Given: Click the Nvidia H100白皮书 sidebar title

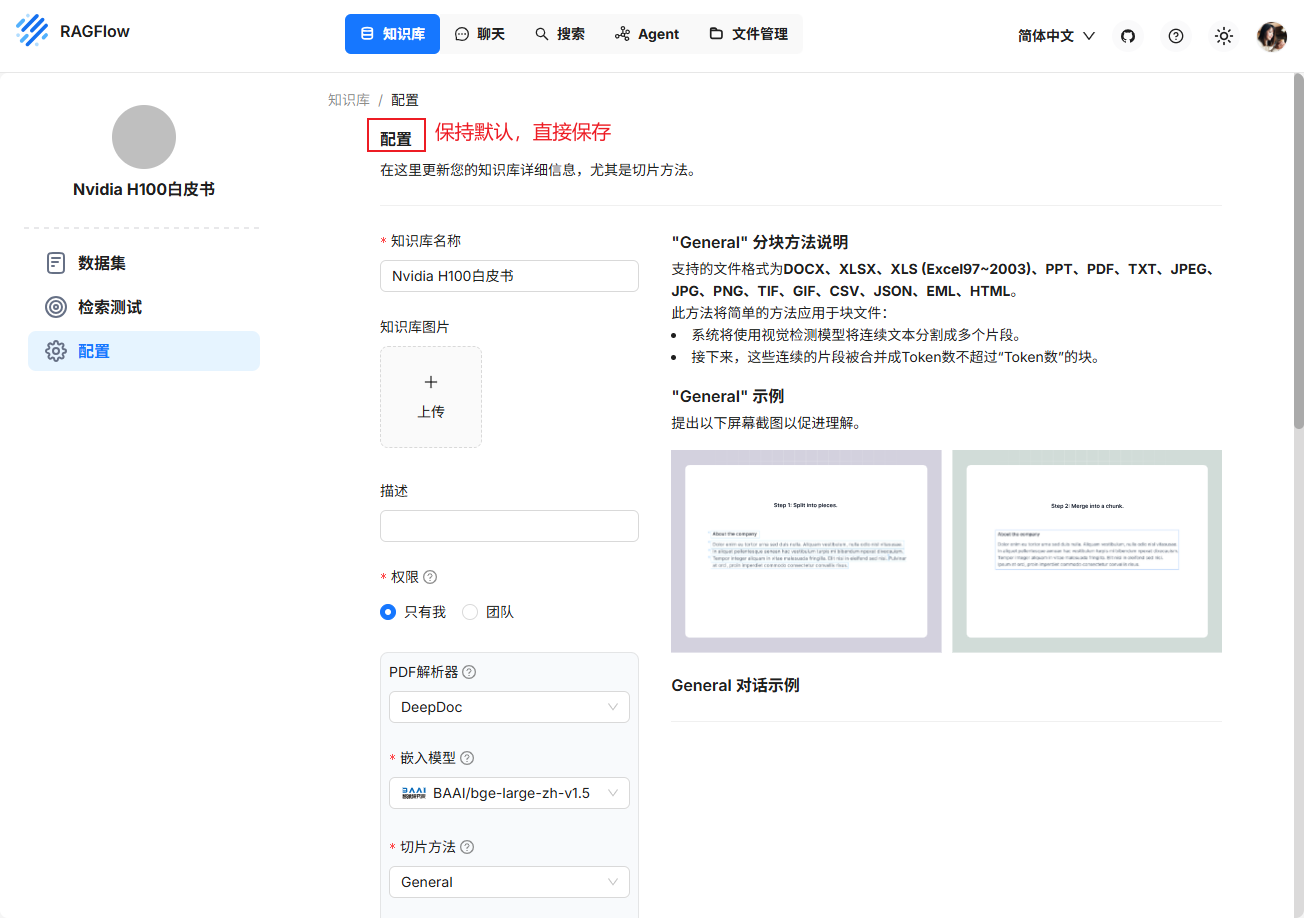Looking at the screenshot, I should [x=144, y=189].
